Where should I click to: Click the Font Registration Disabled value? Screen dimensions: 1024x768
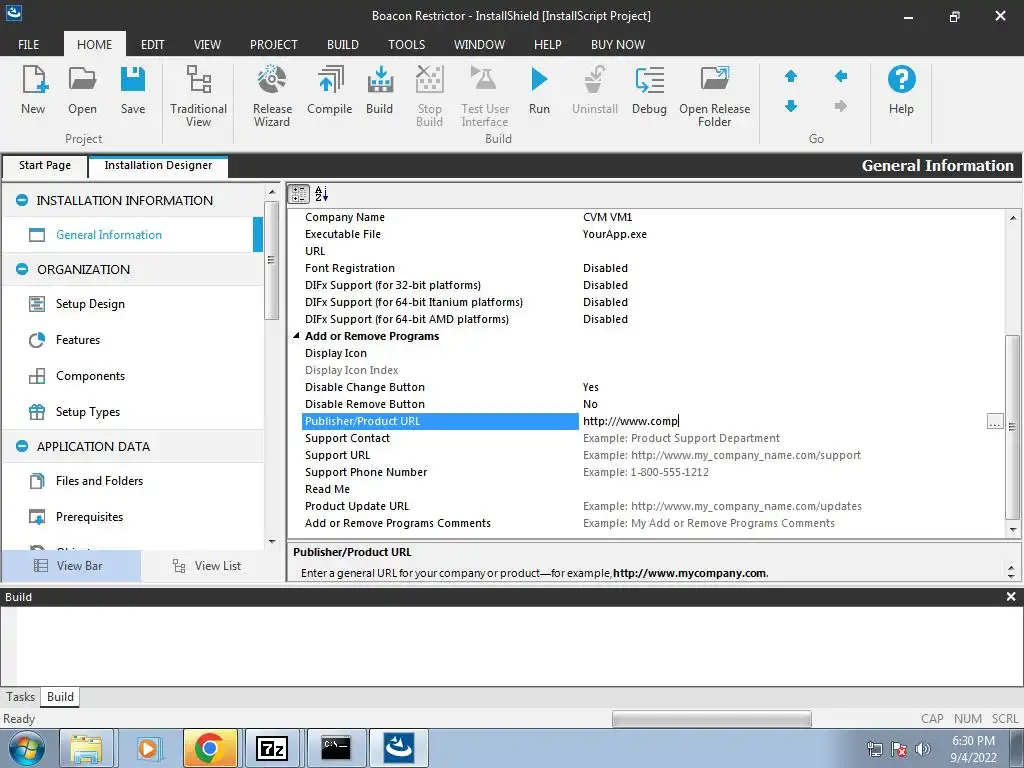point(605,268)
